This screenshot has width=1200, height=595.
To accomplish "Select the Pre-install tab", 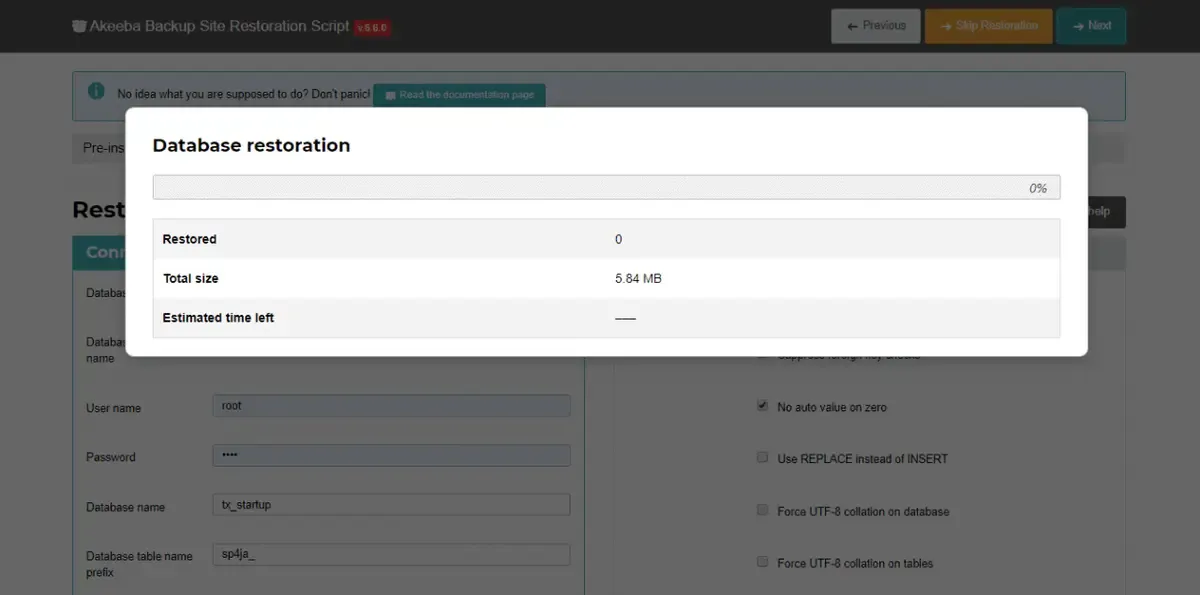I will 100,148.
